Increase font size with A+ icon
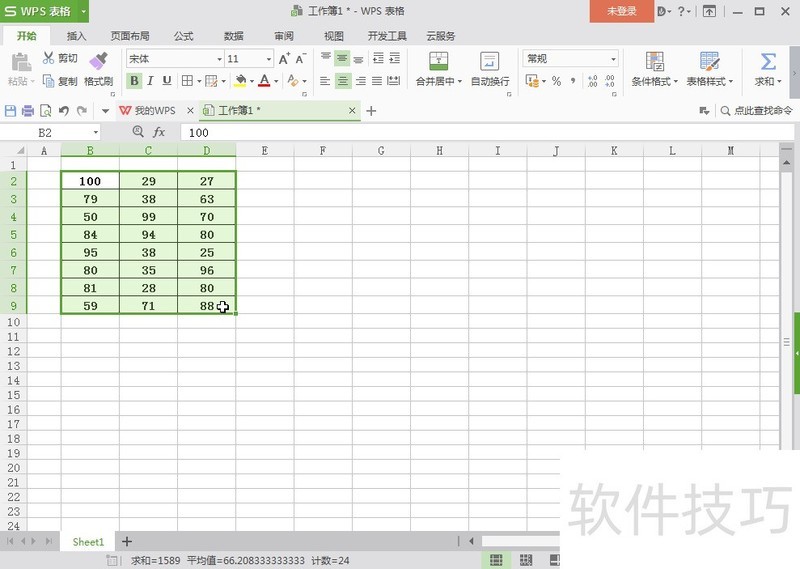This screenshot has height=569, width=800. click(284, 59)
